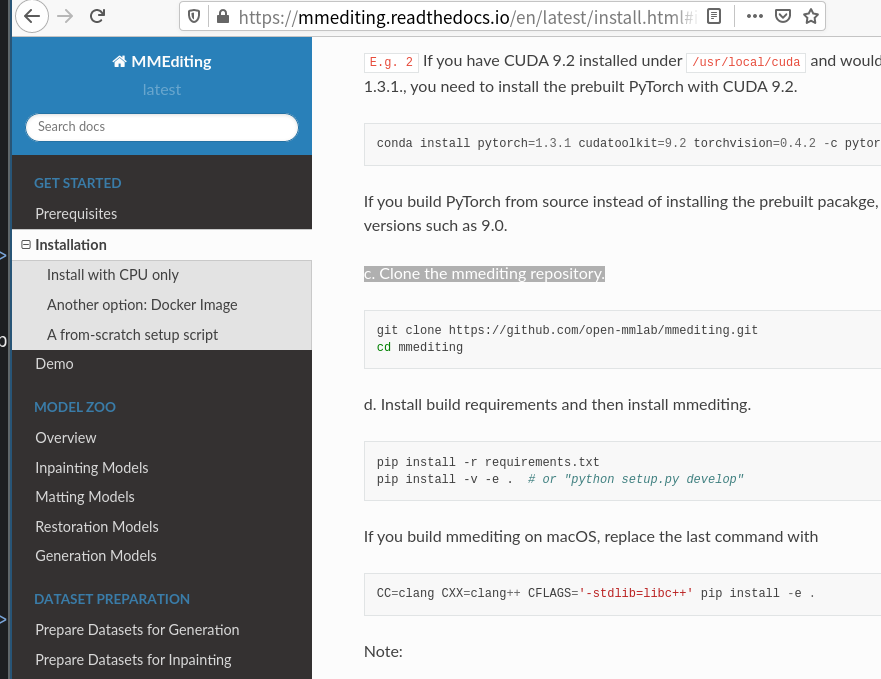Click the padlock site security icon
The image size is (881, 679).
pos(221,16)
